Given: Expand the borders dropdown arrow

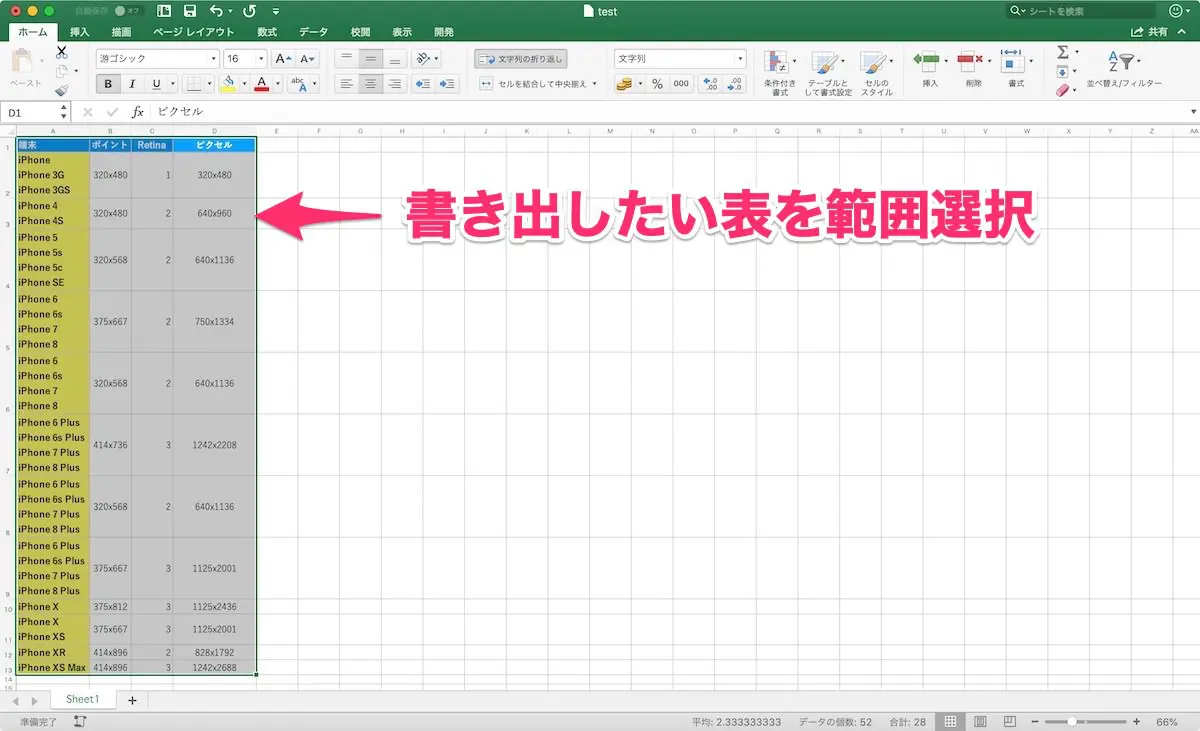Looking at the screenshot, I should (x=208, y=84).
